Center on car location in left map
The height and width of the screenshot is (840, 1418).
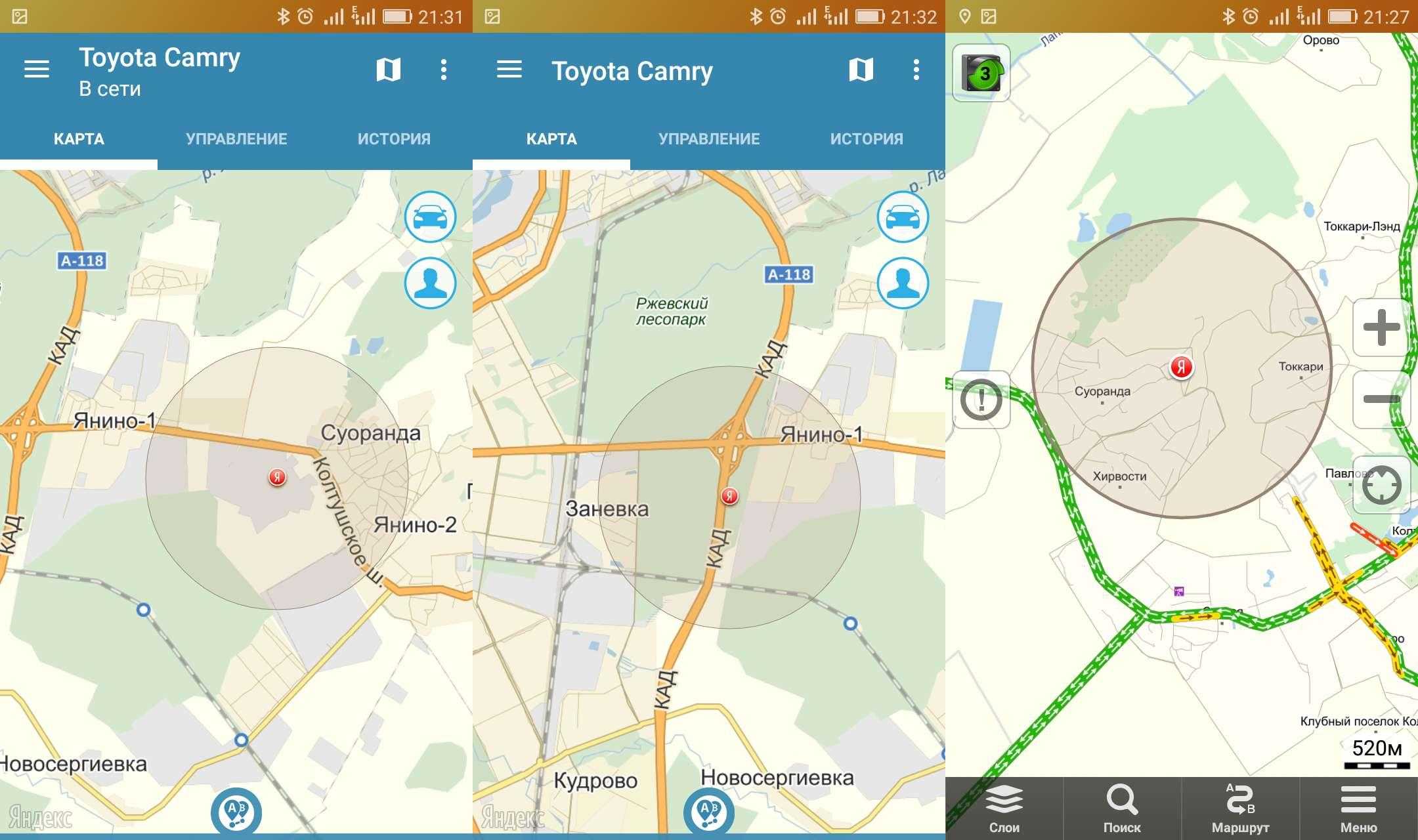click(431, 217)
